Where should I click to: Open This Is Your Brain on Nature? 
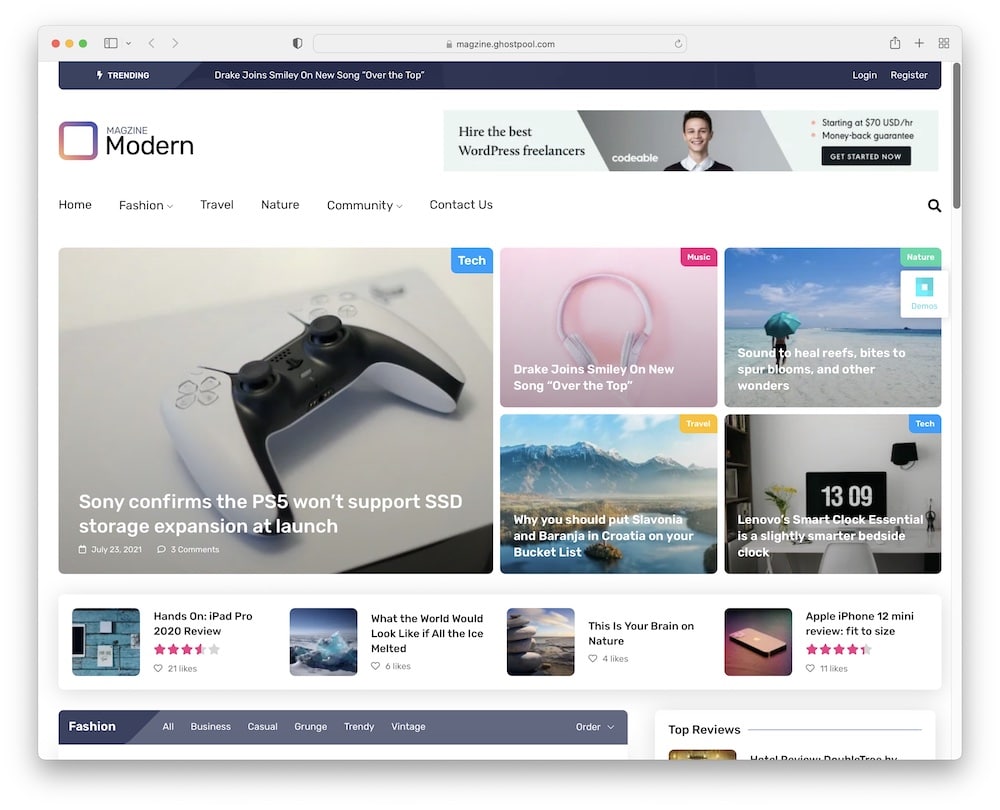click(x=641, y=633)
